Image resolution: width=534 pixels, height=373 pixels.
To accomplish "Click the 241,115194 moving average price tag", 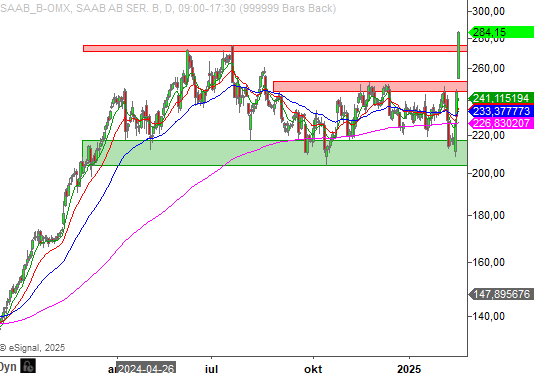I will click(501, 98).
